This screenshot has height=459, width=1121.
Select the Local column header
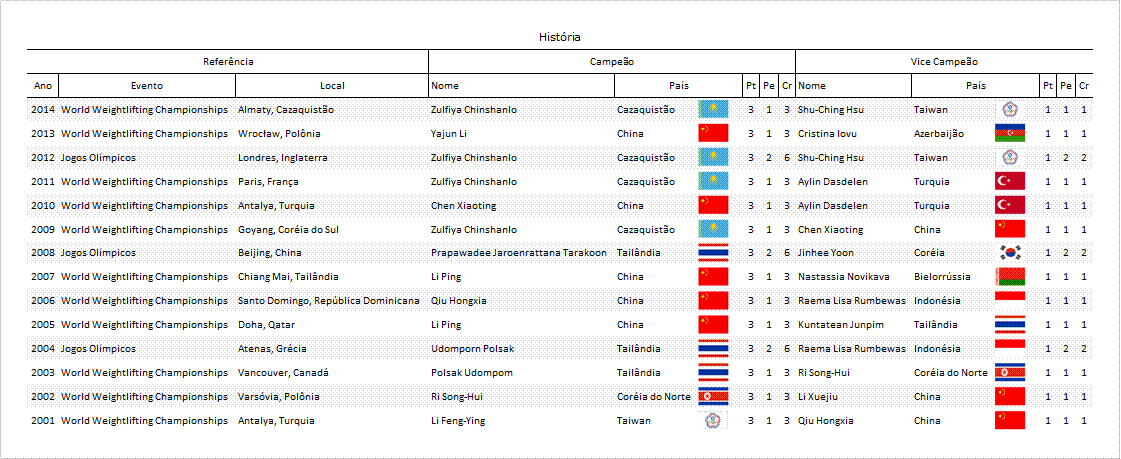(332, 86)
